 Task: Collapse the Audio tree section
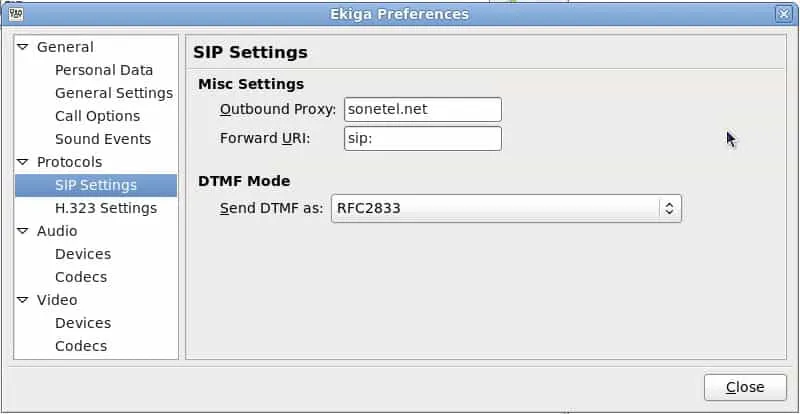(x=23, y=231)
